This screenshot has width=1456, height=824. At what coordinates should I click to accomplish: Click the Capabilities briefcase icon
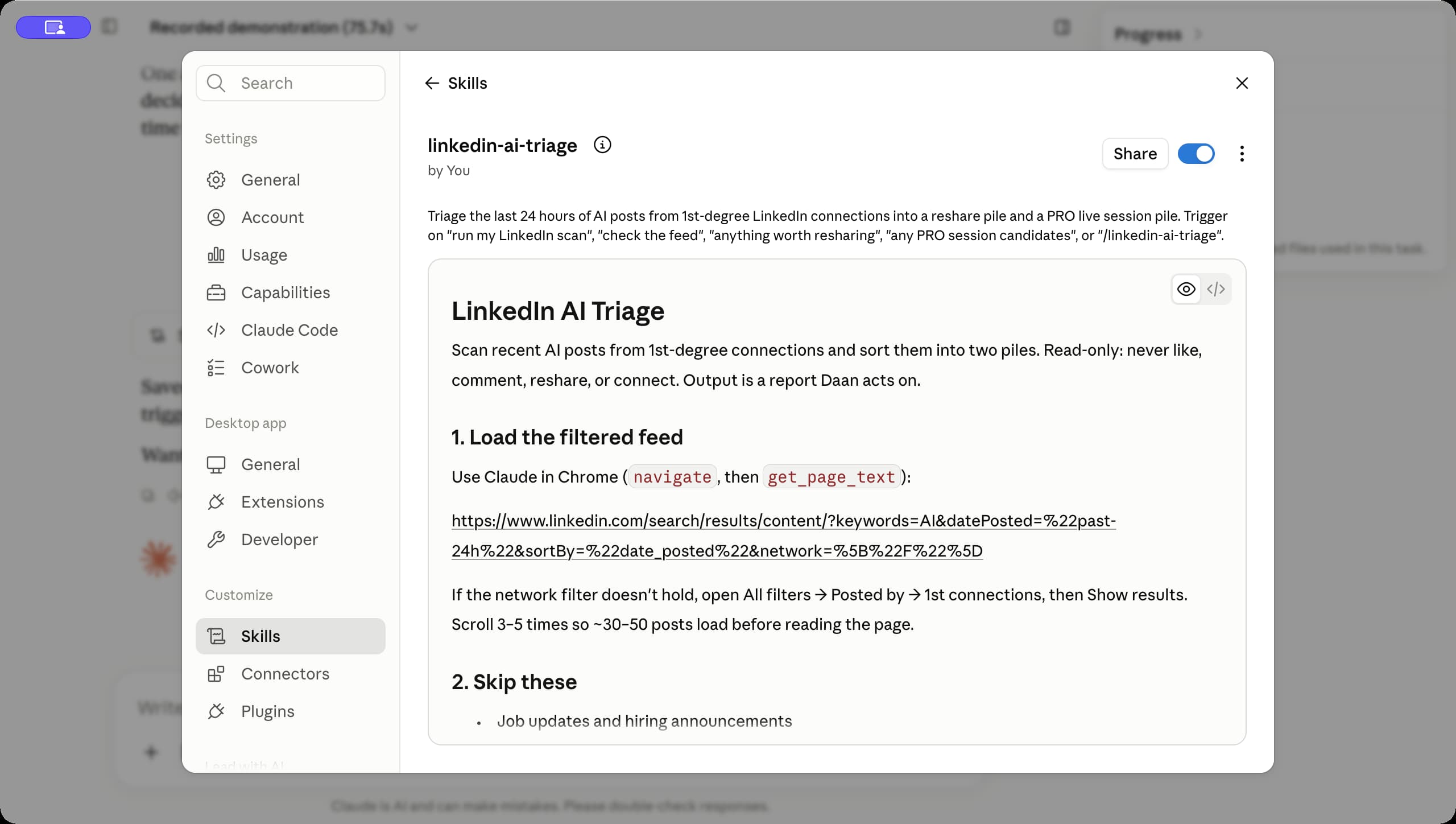(x=216, y=292)
